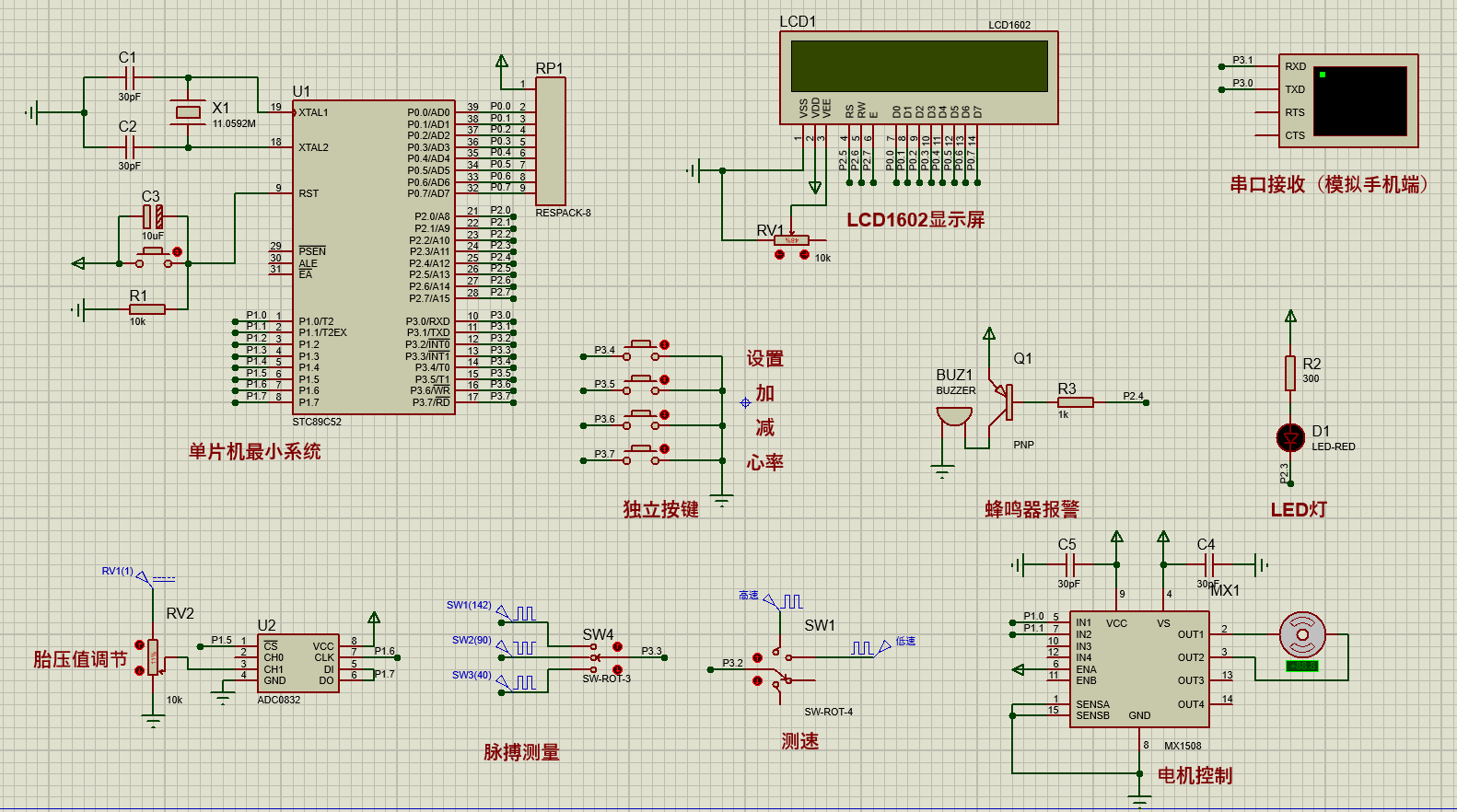
Task: Toggle the latch dot on the P3.7 心率 button
Action: (665, 449)
